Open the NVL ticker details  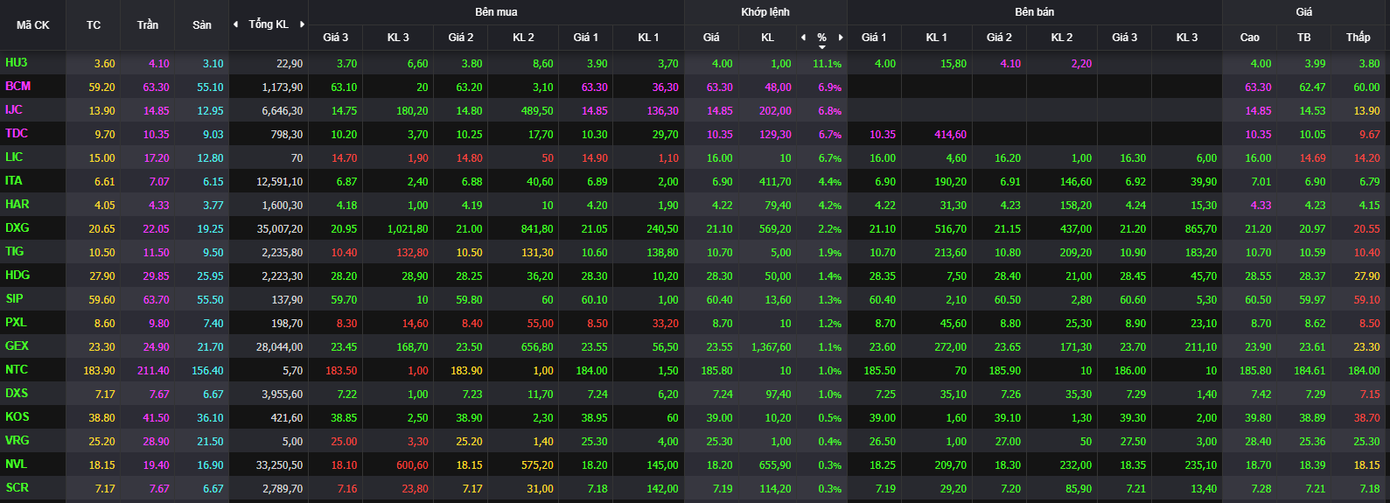(x=17, y=465)
